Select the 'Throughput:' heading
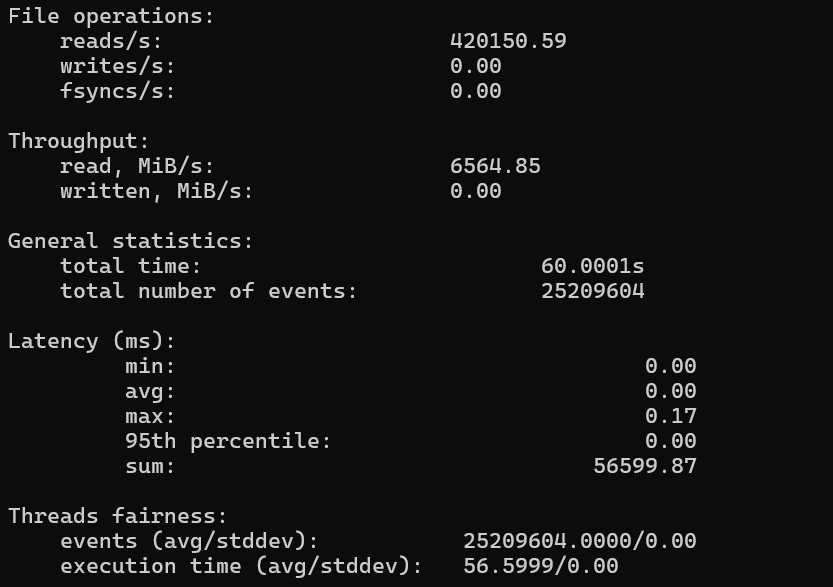The image size is (833, 587). [78, 141]
